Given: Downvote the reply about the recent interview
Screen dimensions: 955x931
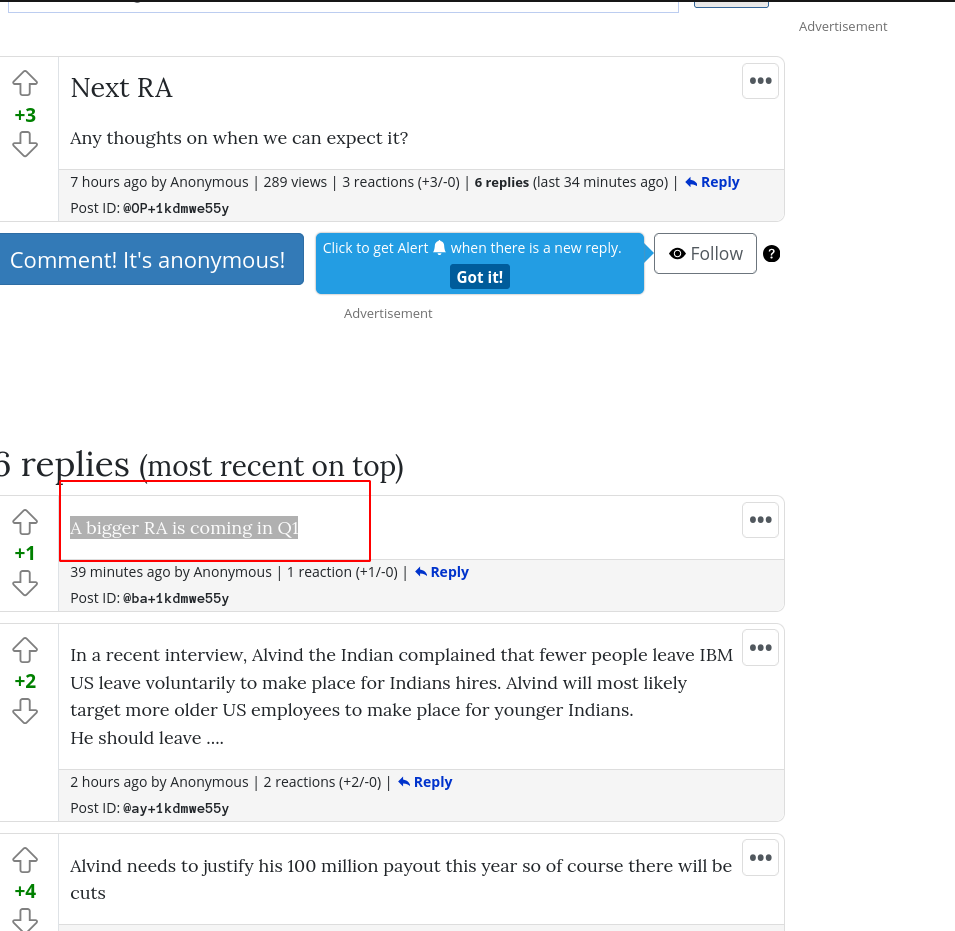Looking at the screenshot, I should tap(25, 711).
